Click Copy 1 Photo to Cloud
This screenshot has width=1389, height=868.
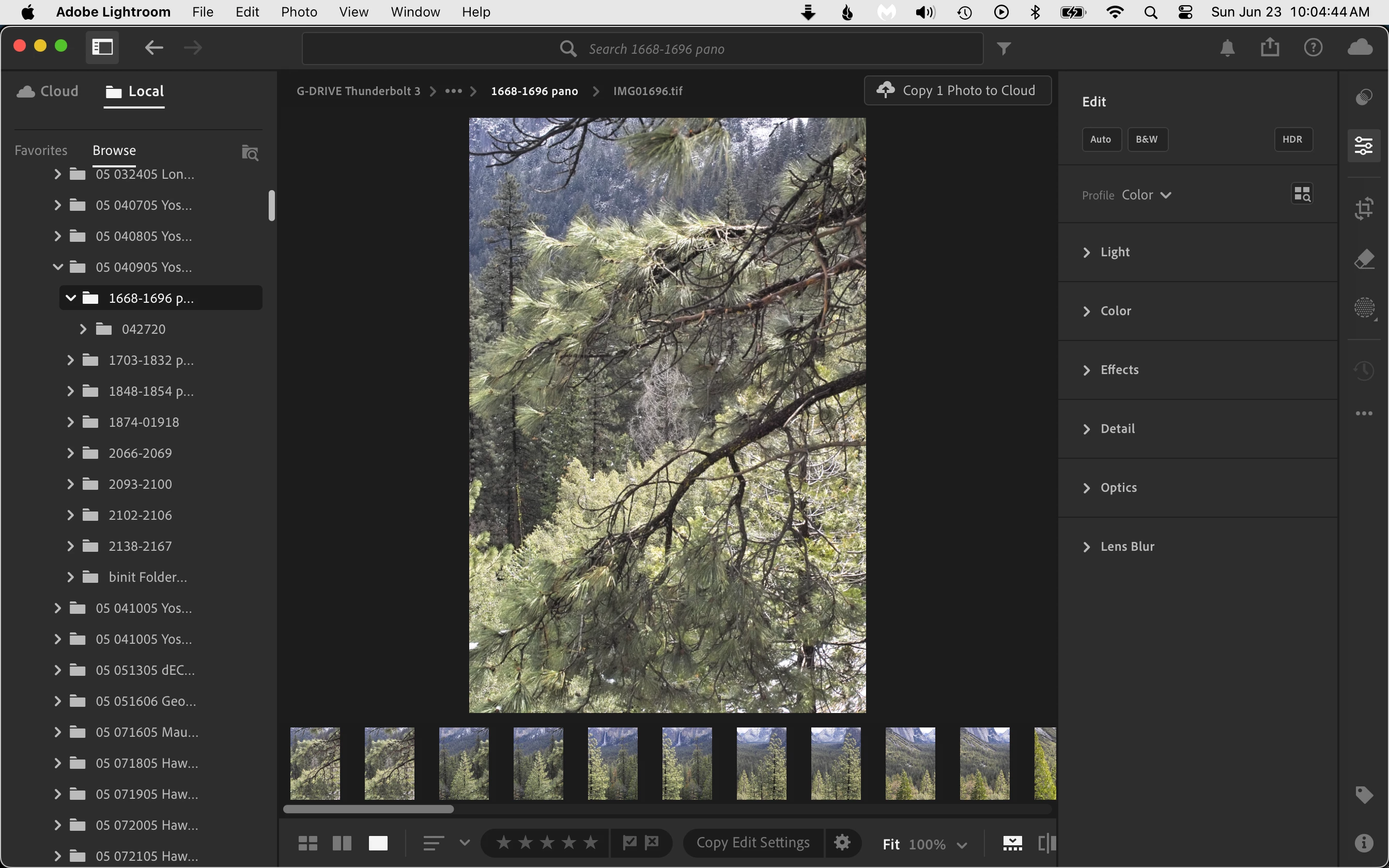point(958,91)
